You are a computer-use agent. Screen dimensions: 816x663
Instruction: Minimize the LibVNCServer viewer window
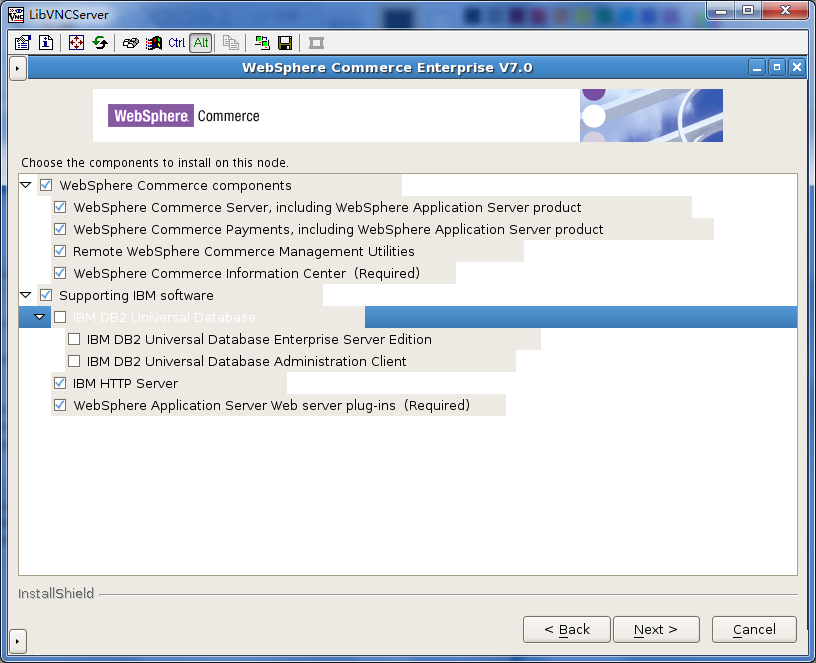[721, 10]
